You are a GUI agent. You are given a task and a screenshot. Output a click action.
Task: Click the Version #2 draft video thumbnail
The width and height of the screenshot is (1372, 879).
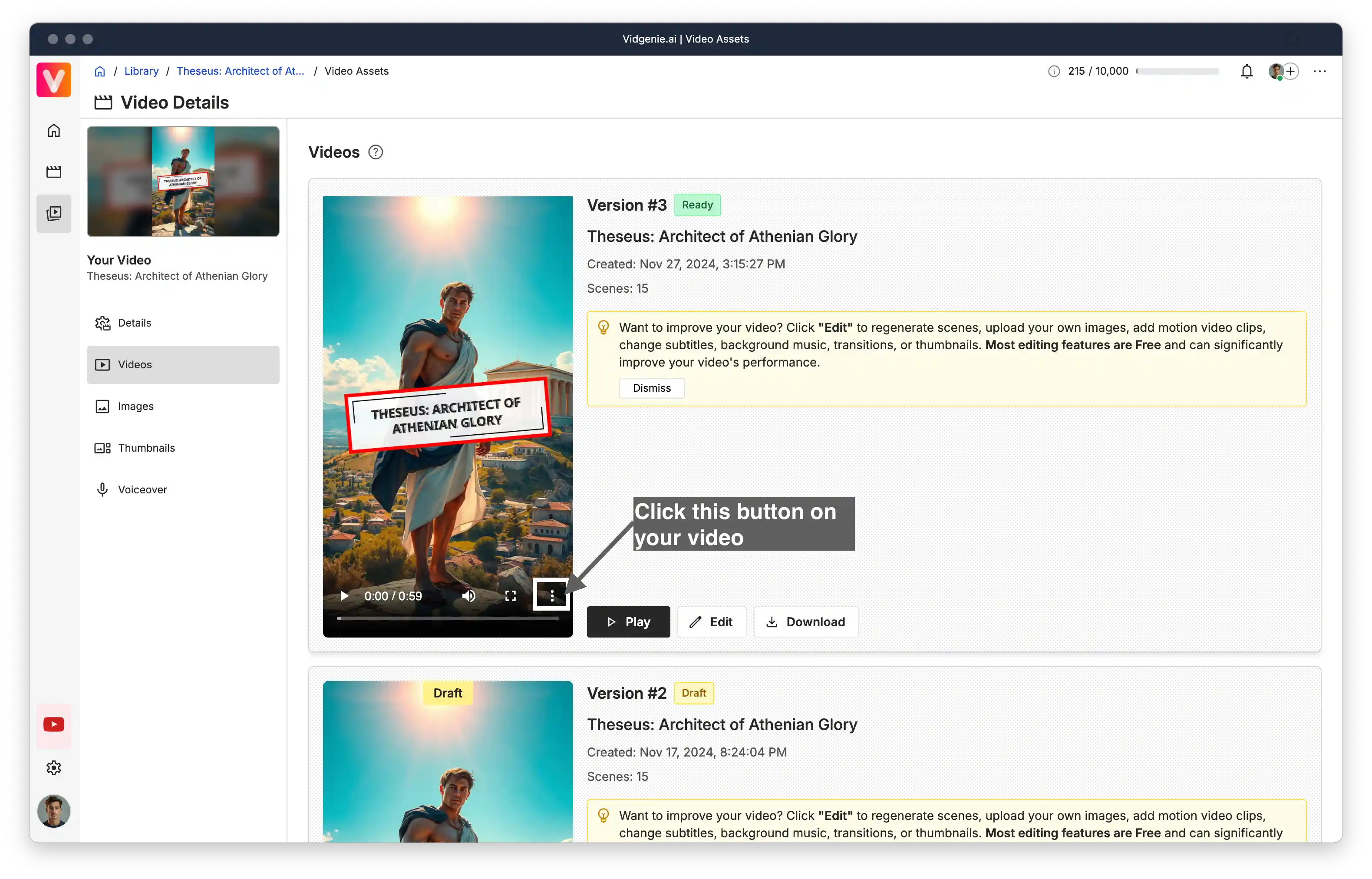pyautogui.click(x=448, y=761)
